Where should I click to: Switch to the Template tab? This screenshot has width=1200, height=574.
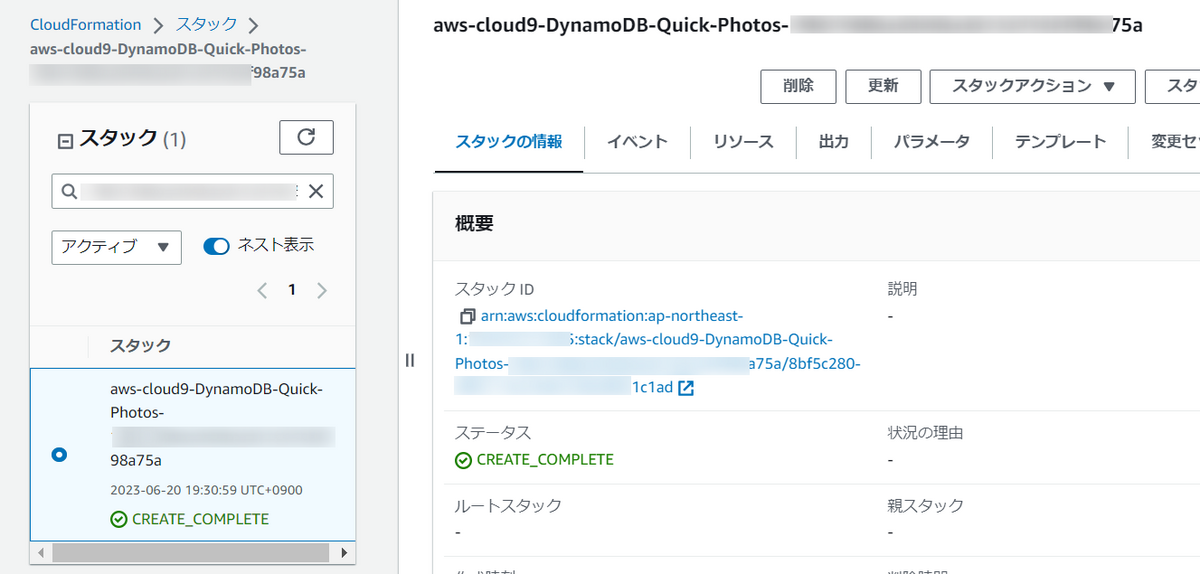1060,142
